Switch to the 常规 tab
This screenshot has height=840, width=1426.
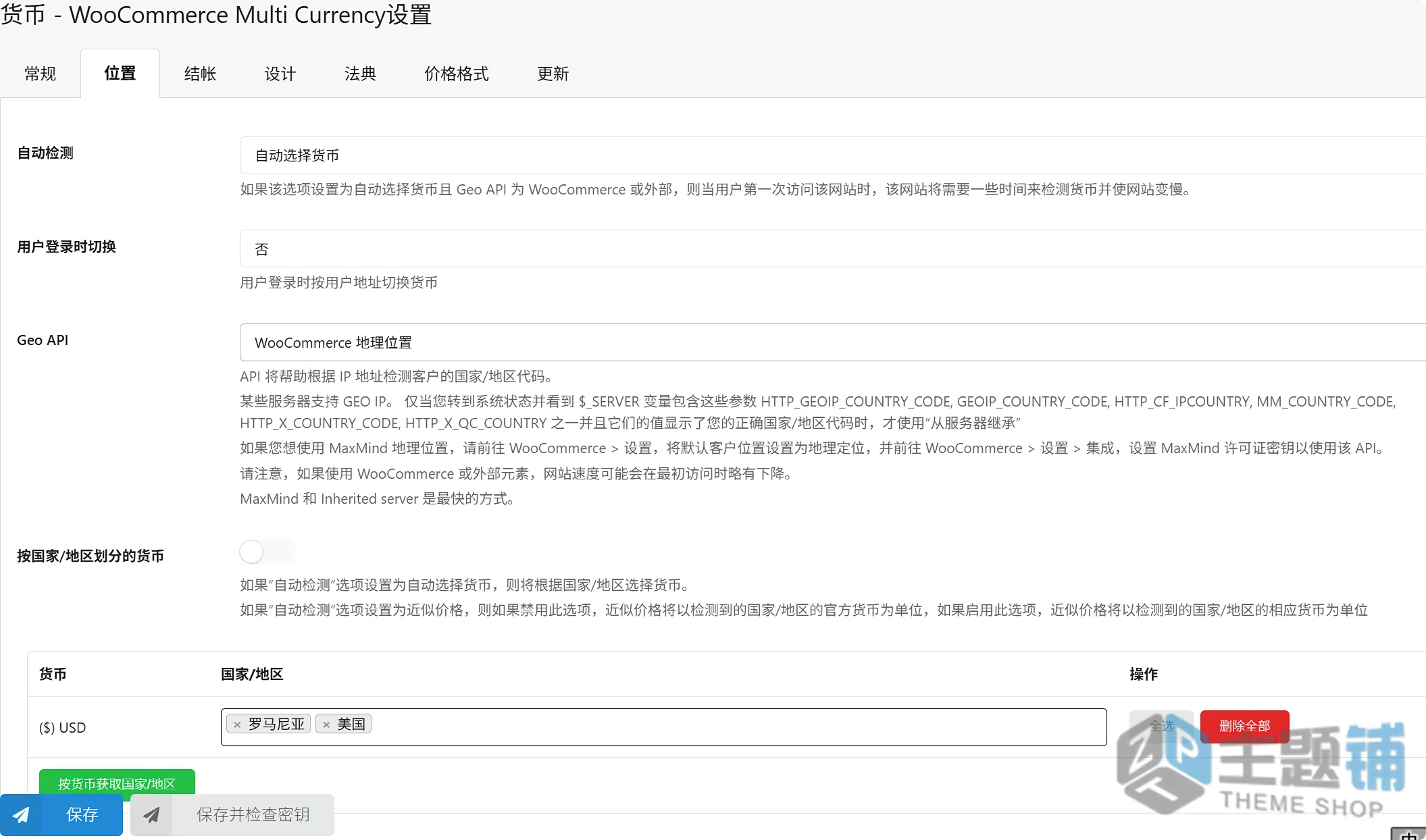pos(41,74)
